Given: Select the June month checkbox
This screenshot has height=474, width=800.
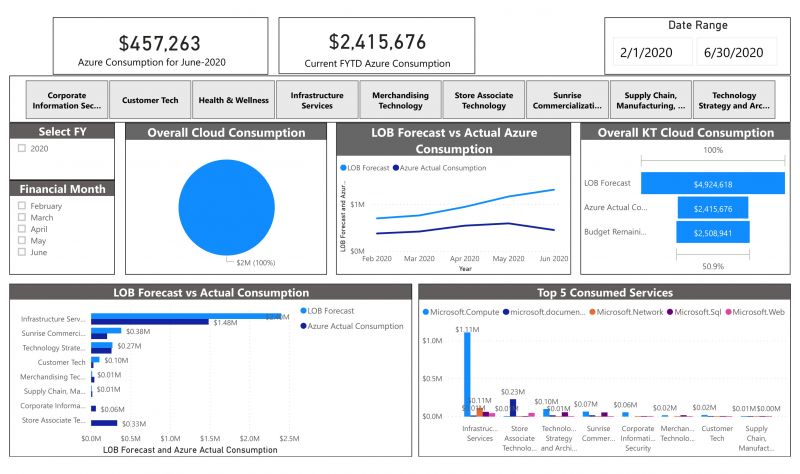Looking at the screenshot, I should pos(21,252).
